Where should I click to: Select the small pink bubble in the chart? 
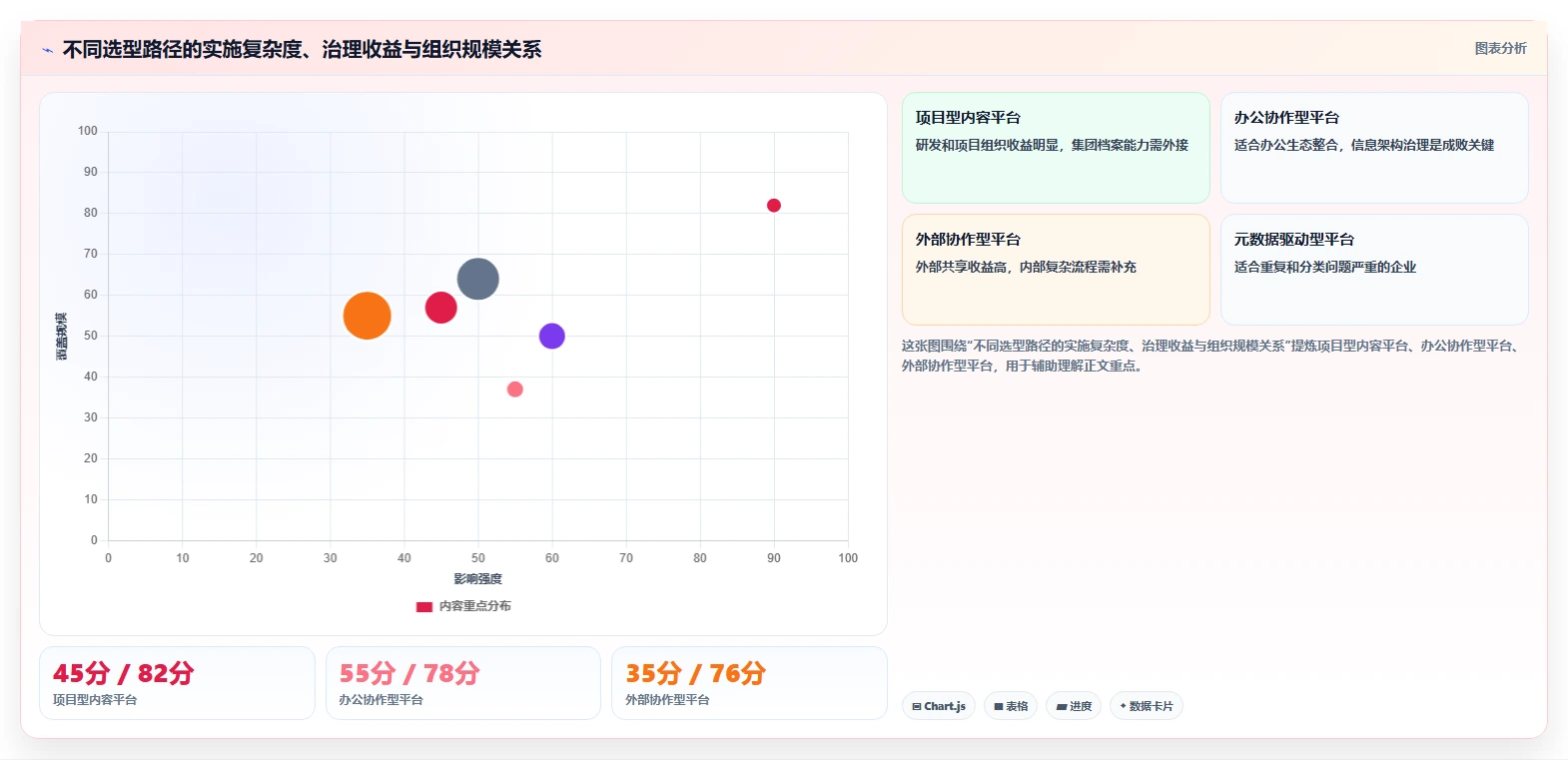pyautogui.click(x=515, y=389)
